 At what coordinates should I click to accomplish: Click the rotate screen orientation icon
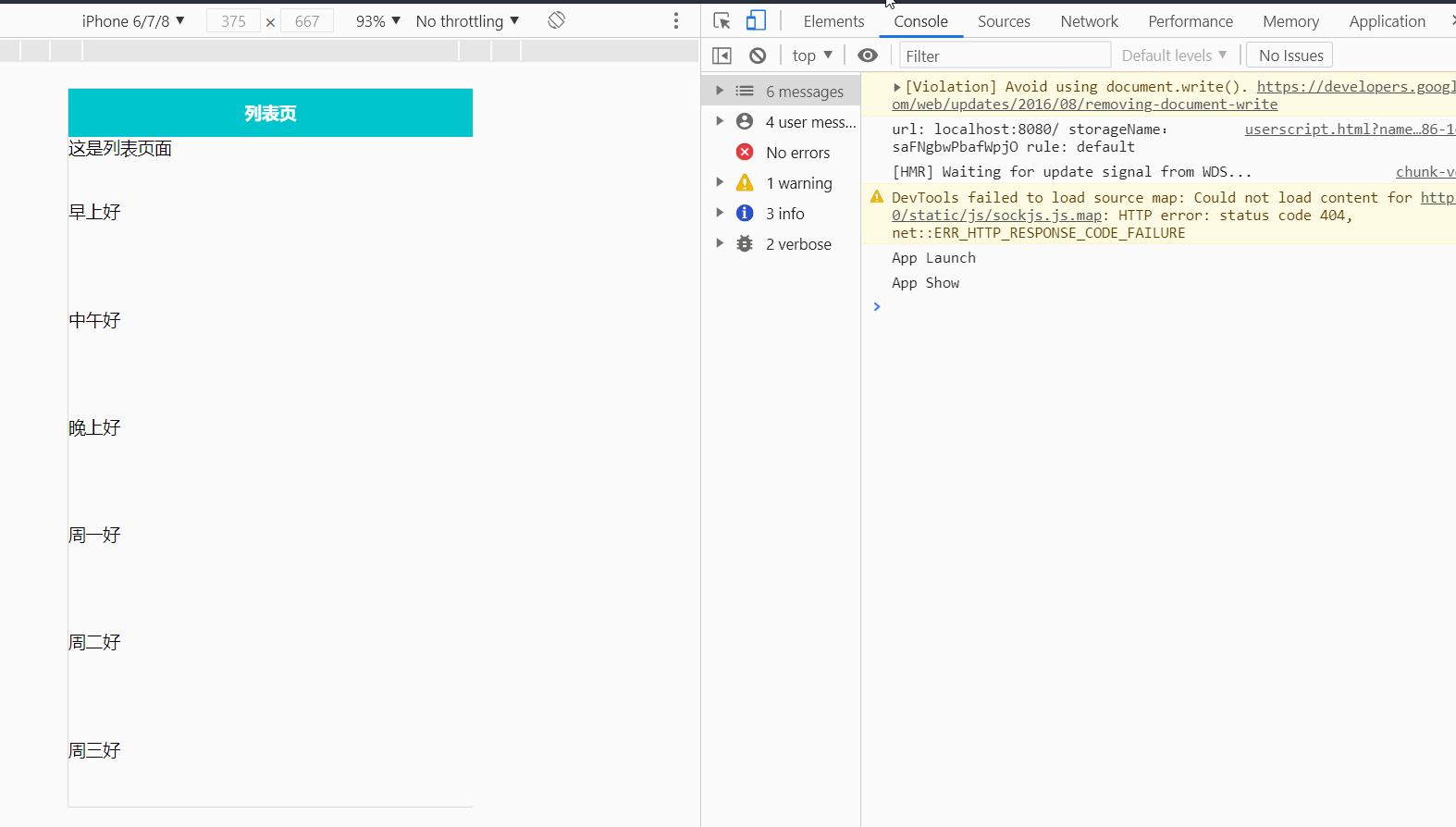click(556, 20)
